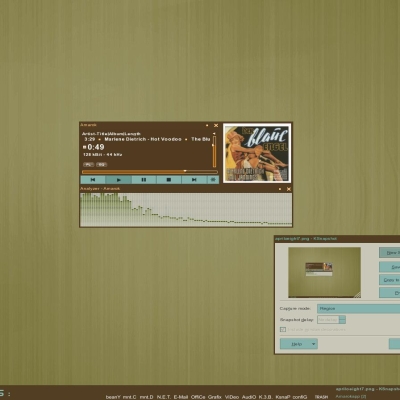
Task: Open the K.3.B. panel entry
Action: click(x=266, y=397)
